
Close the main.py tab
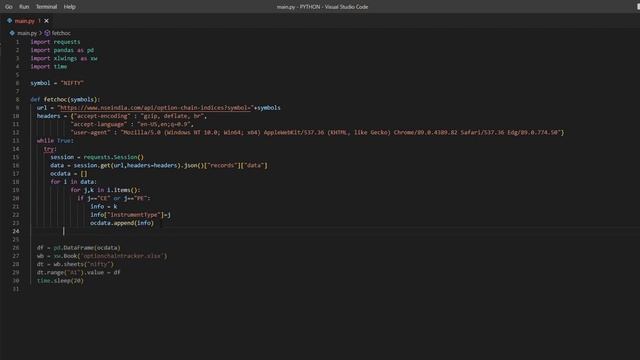point(47,21)
